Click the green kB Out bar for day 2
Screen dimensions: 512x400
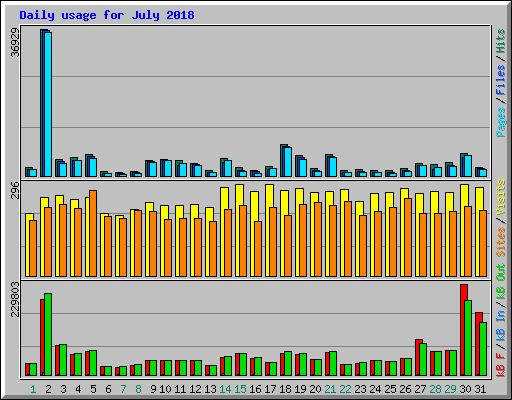coord(48,334)
